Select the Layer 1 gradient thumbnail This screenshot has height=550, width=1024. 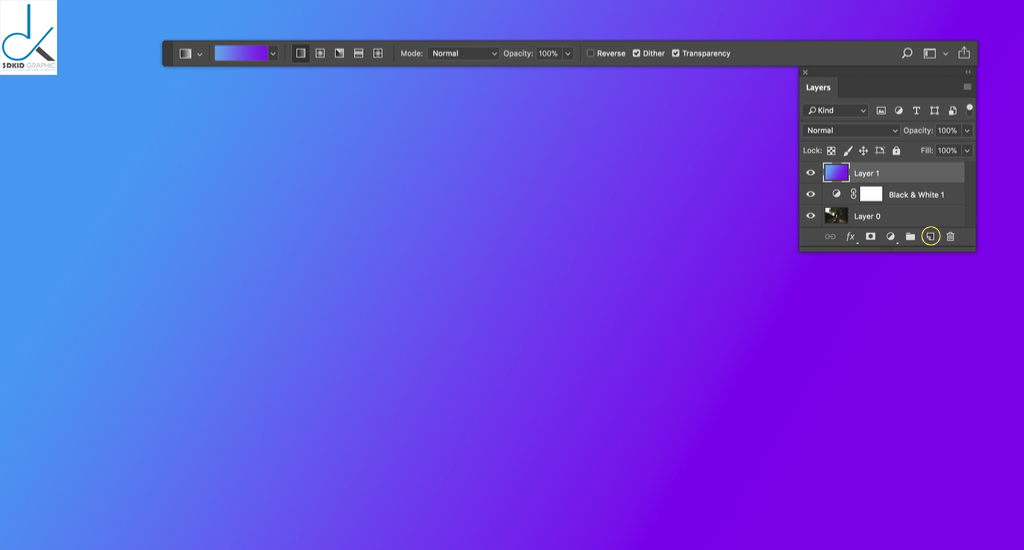[836, 173]
